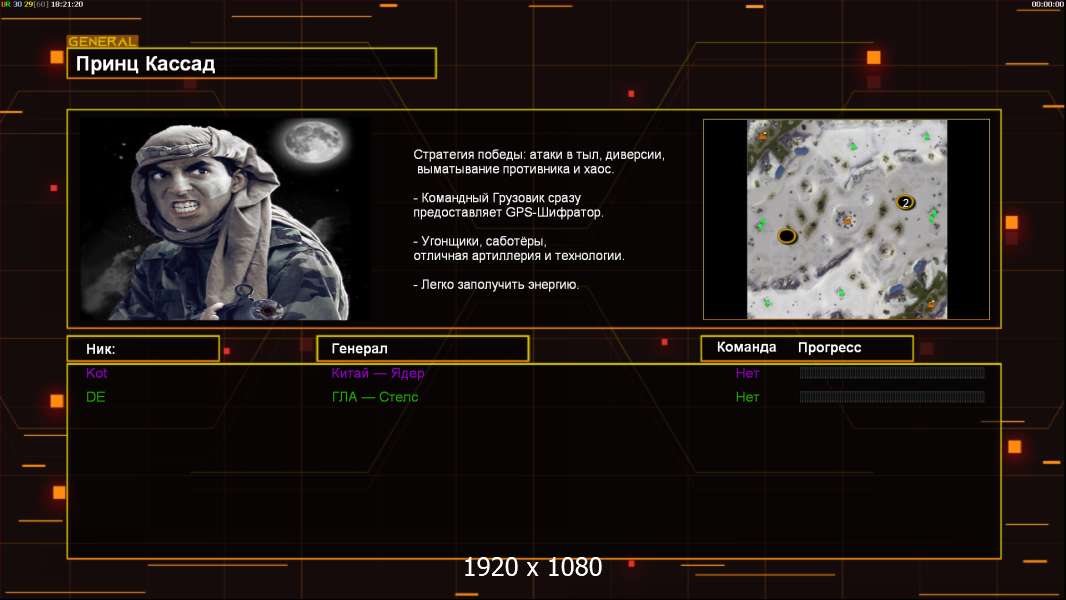Click DE's ГЛА — Стелс general entry

click(x=374, y=397)
